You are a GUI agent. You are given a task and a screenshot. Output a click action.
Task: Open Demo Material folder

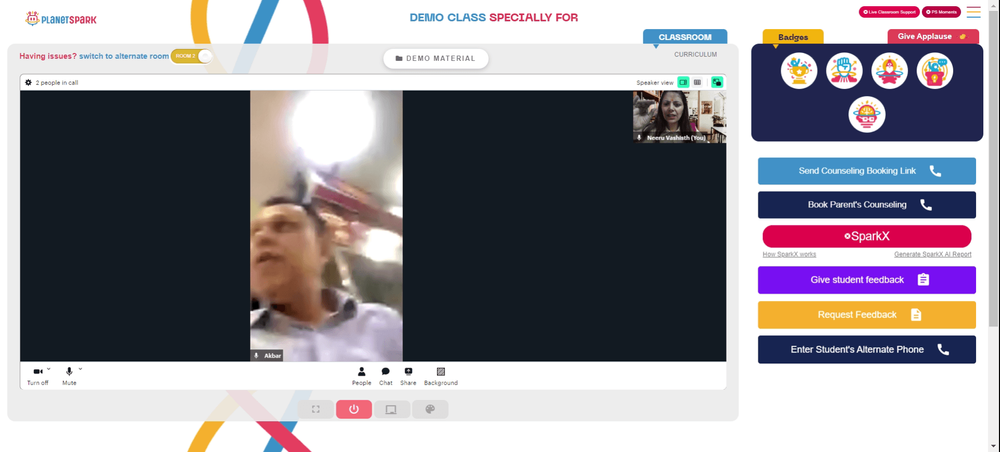[436, 58]
